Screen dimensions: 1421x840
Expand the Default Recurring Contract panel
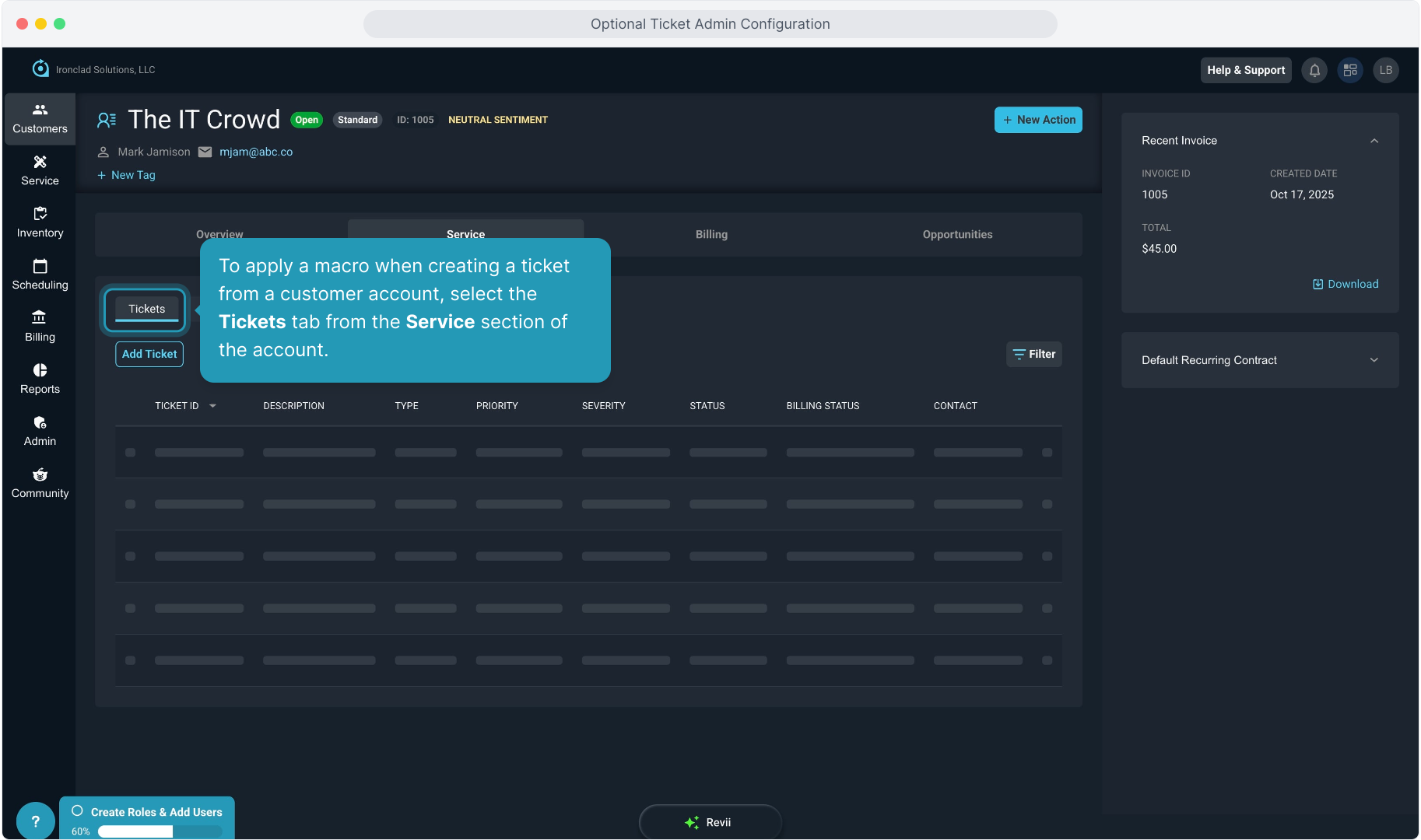click(1374, 360)
